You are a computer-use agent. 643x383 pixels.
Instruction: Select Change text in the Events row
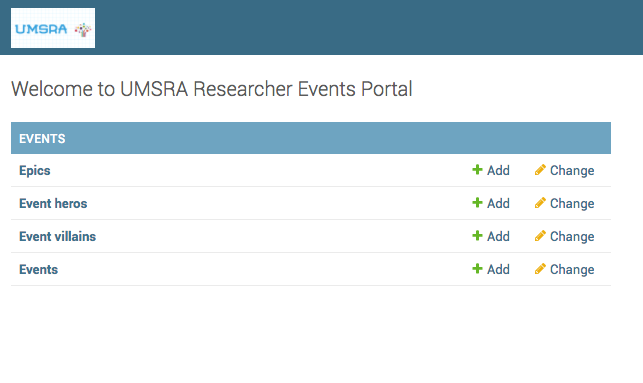click(x=572, y=269)
